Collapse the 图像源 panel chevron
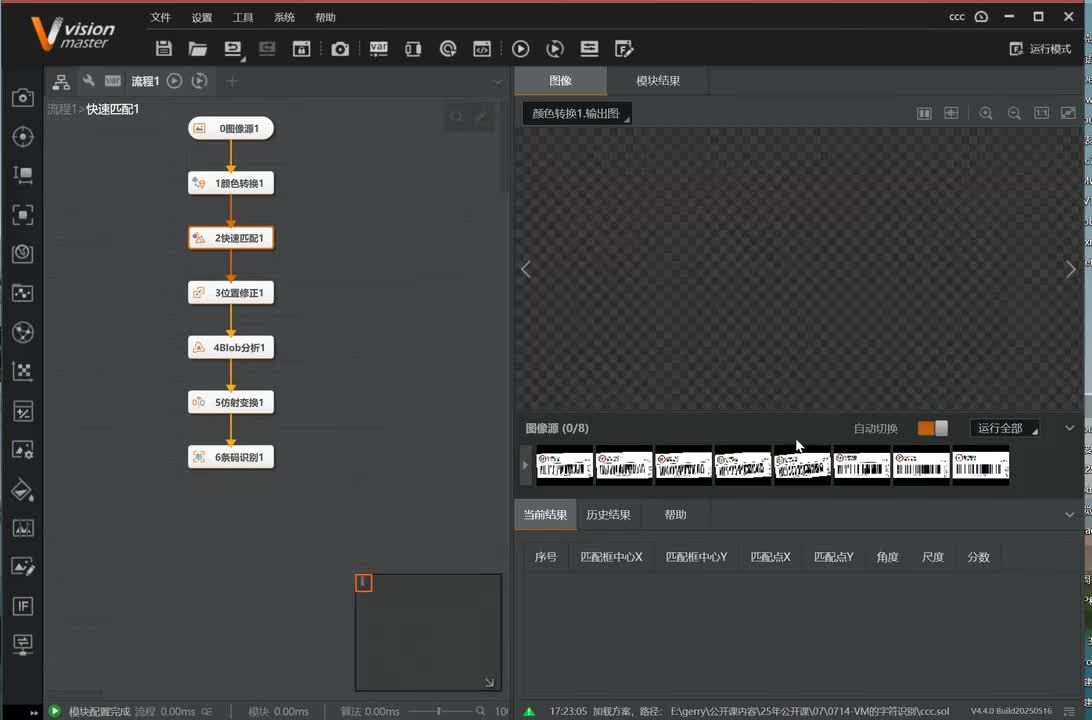The image size is (1092, 720). [1070, 428]
